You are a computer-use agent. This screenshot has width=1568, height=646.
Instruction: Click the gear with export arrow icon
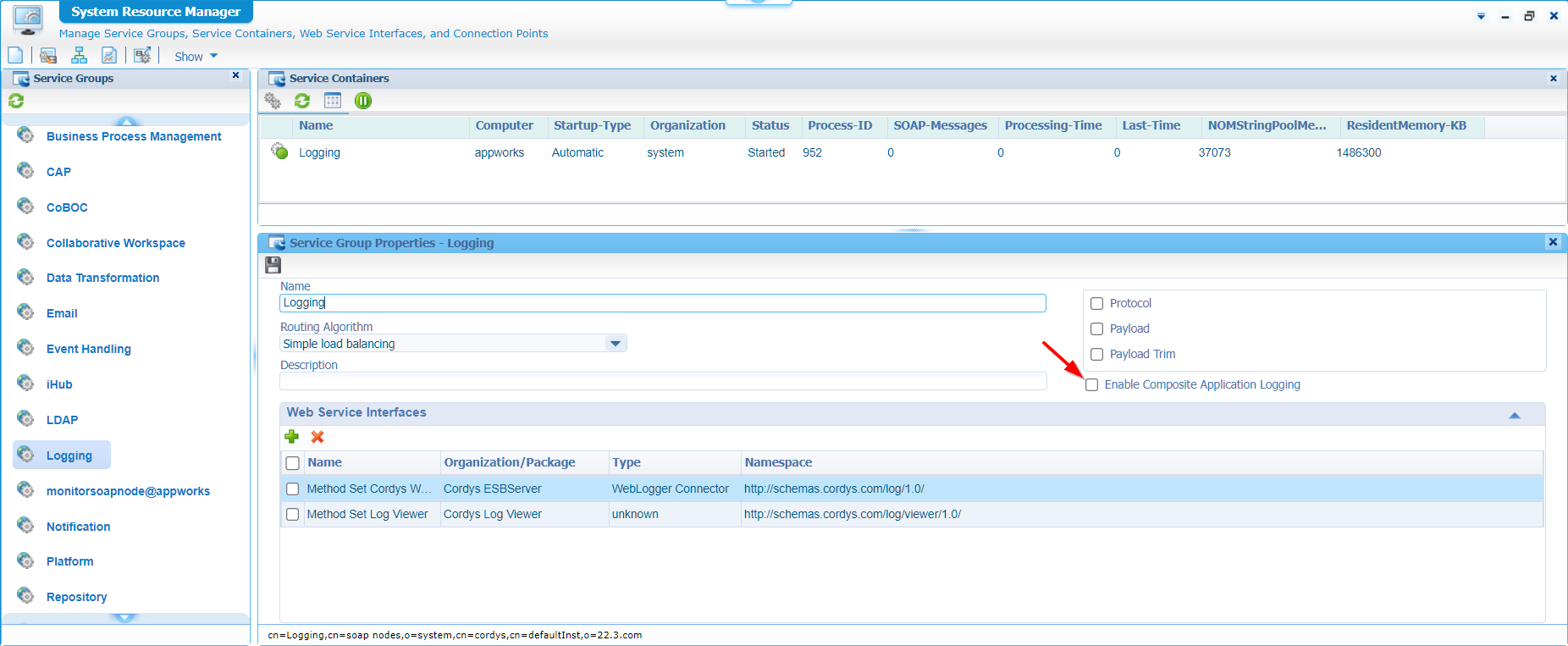(x=142, y=56)
